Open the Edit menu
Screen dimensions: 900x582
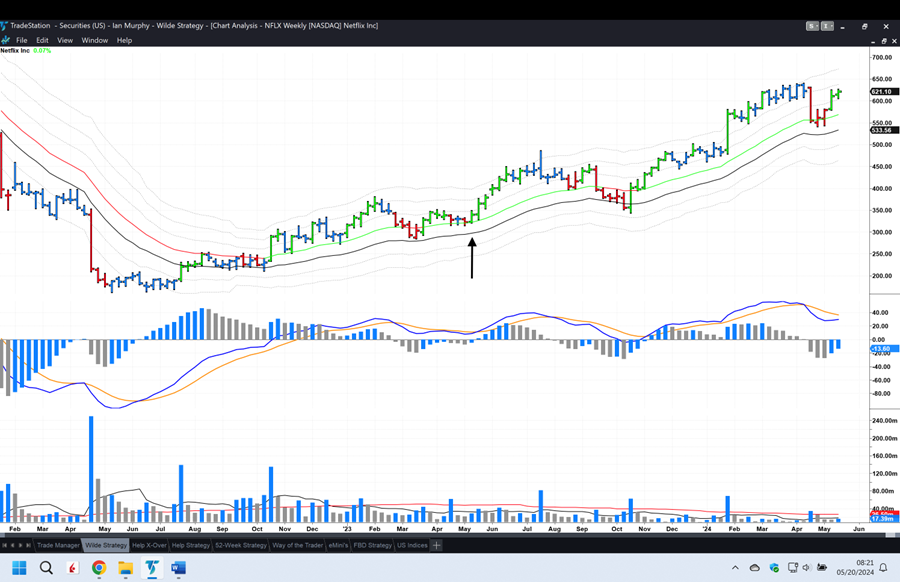pyautogui.click(x=42, y=40)
